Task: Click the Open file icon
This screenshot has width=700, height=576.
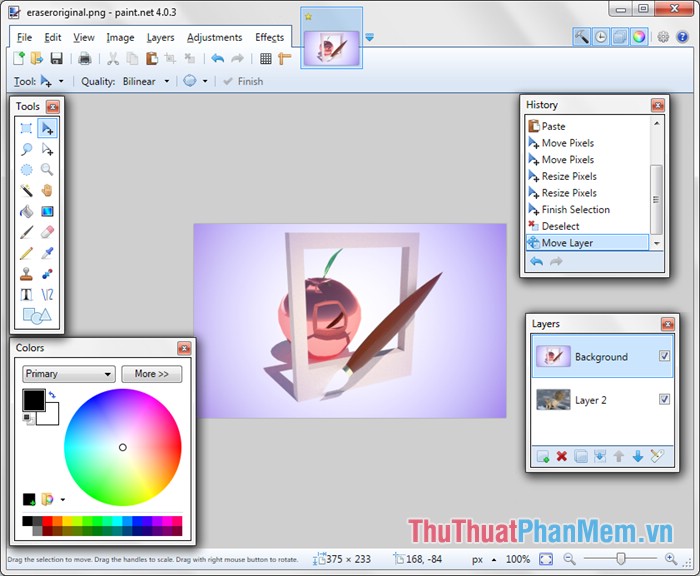Action: (37, 58)
